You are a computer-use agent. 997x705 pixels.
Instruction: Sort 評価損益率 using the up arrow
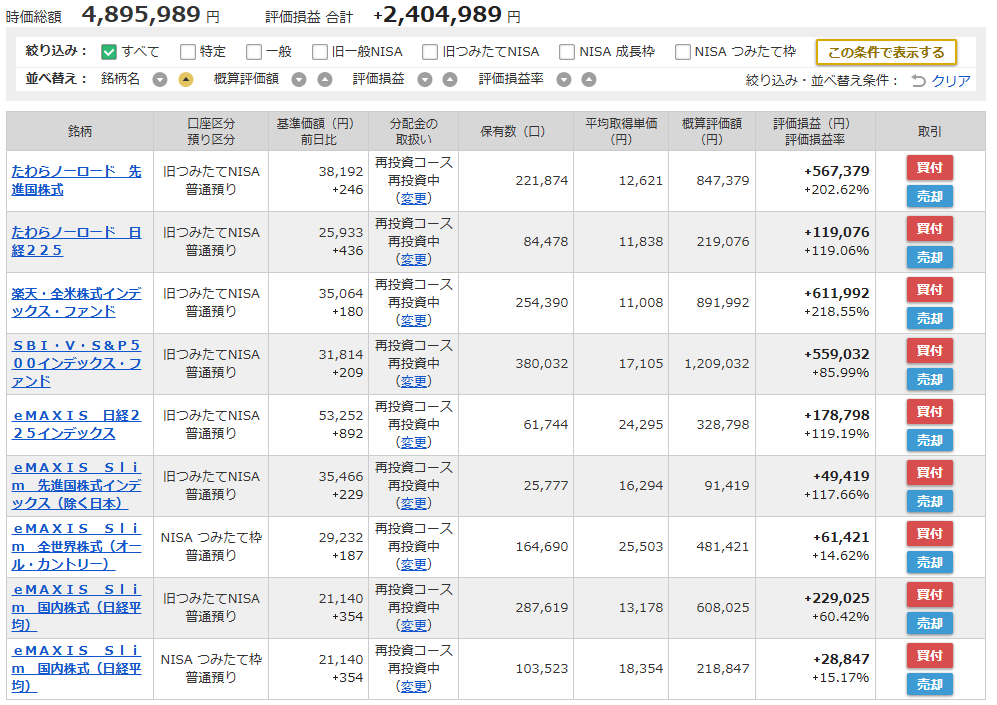(x=589, y=79)
